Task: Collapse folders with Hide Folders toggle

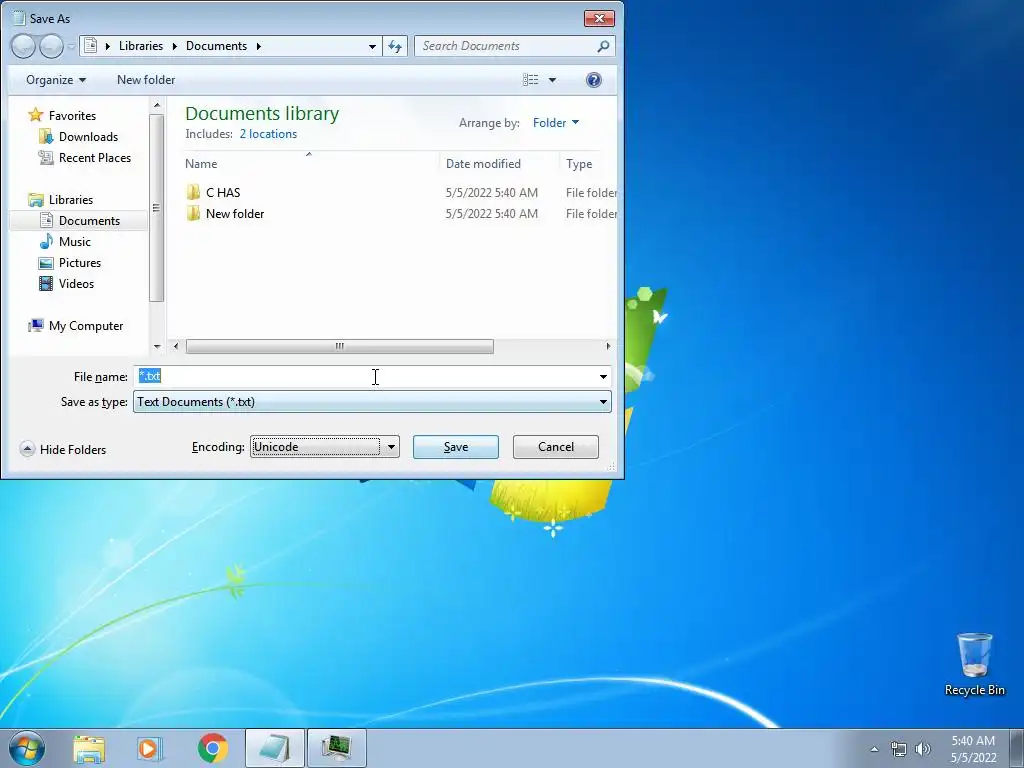Action: coord(63,449)
